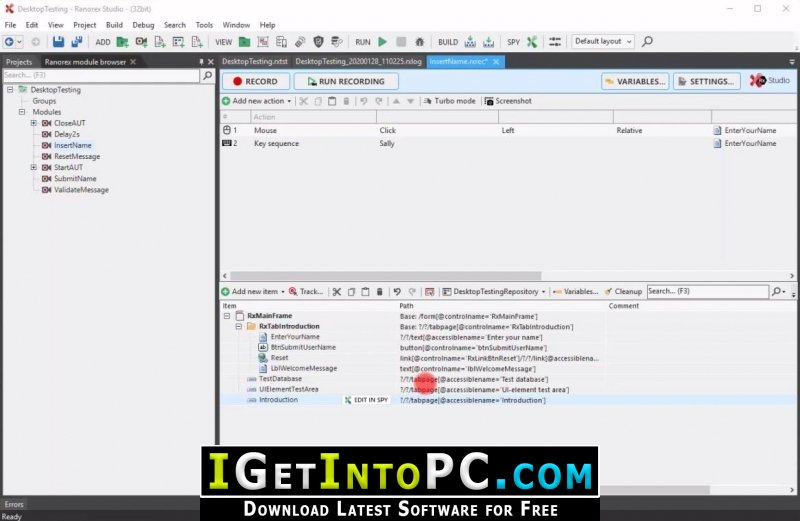Click the shield icon in View toolbar
Image resolution: width=800 pixels, height=521 pixels.
(x=318, y=42)
